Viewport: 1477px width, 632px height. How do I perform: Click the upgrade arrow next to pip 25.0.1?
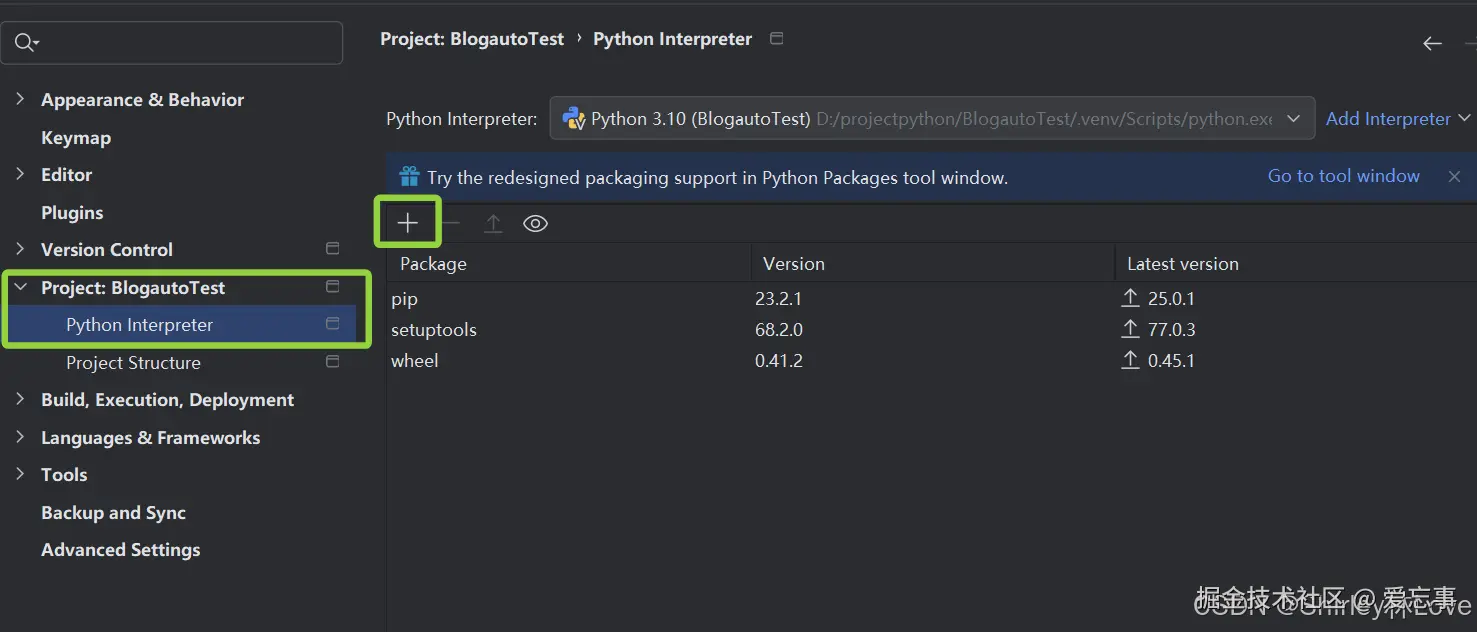[x=1131, y=298]
